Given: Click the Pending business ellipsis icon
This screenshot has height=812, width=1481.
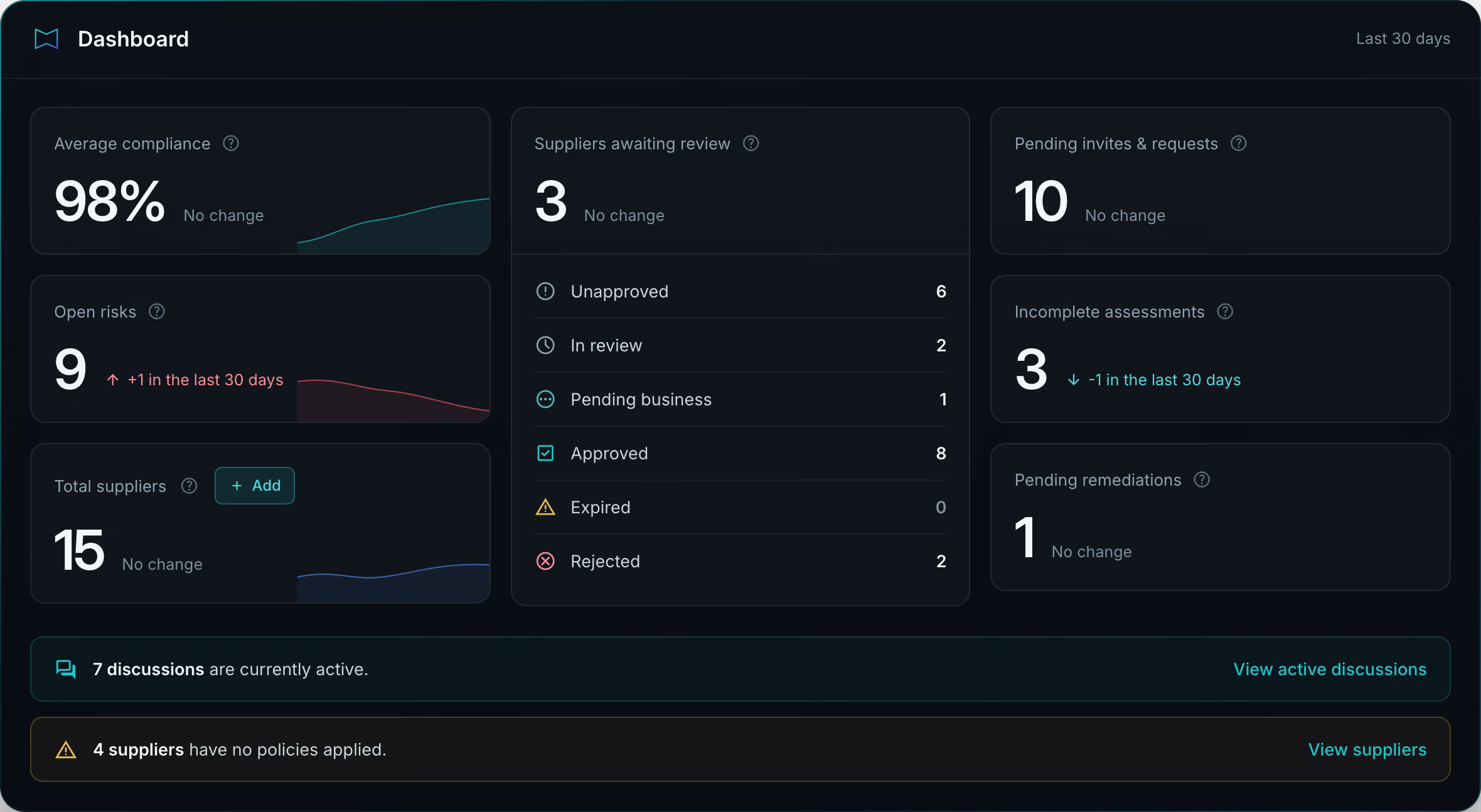Looking at the screenshot, I should [x=545, y=399].
